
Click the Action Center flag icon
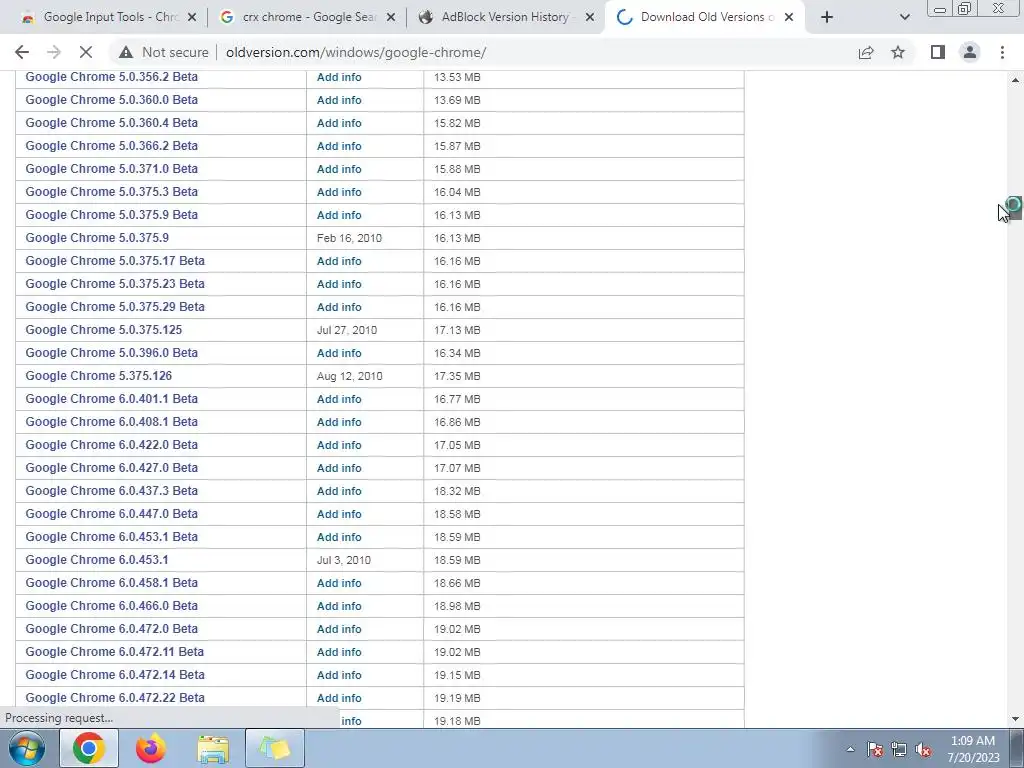point(875,749)
